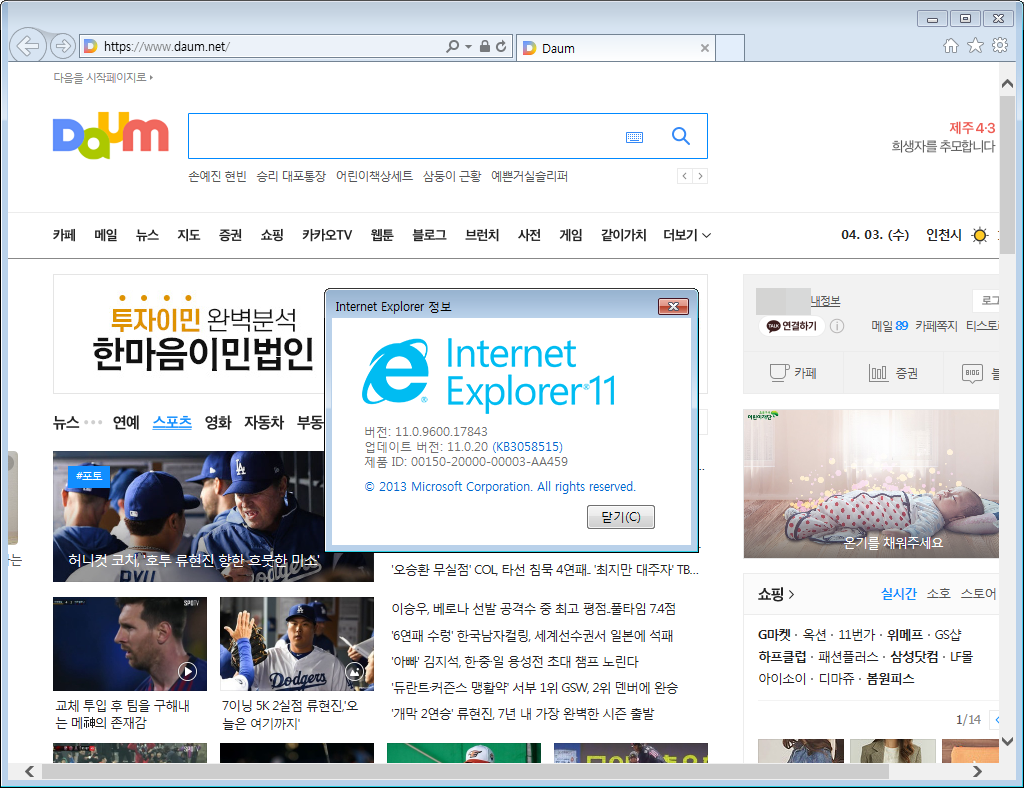Show next suggested search keywords

(700, 176)
